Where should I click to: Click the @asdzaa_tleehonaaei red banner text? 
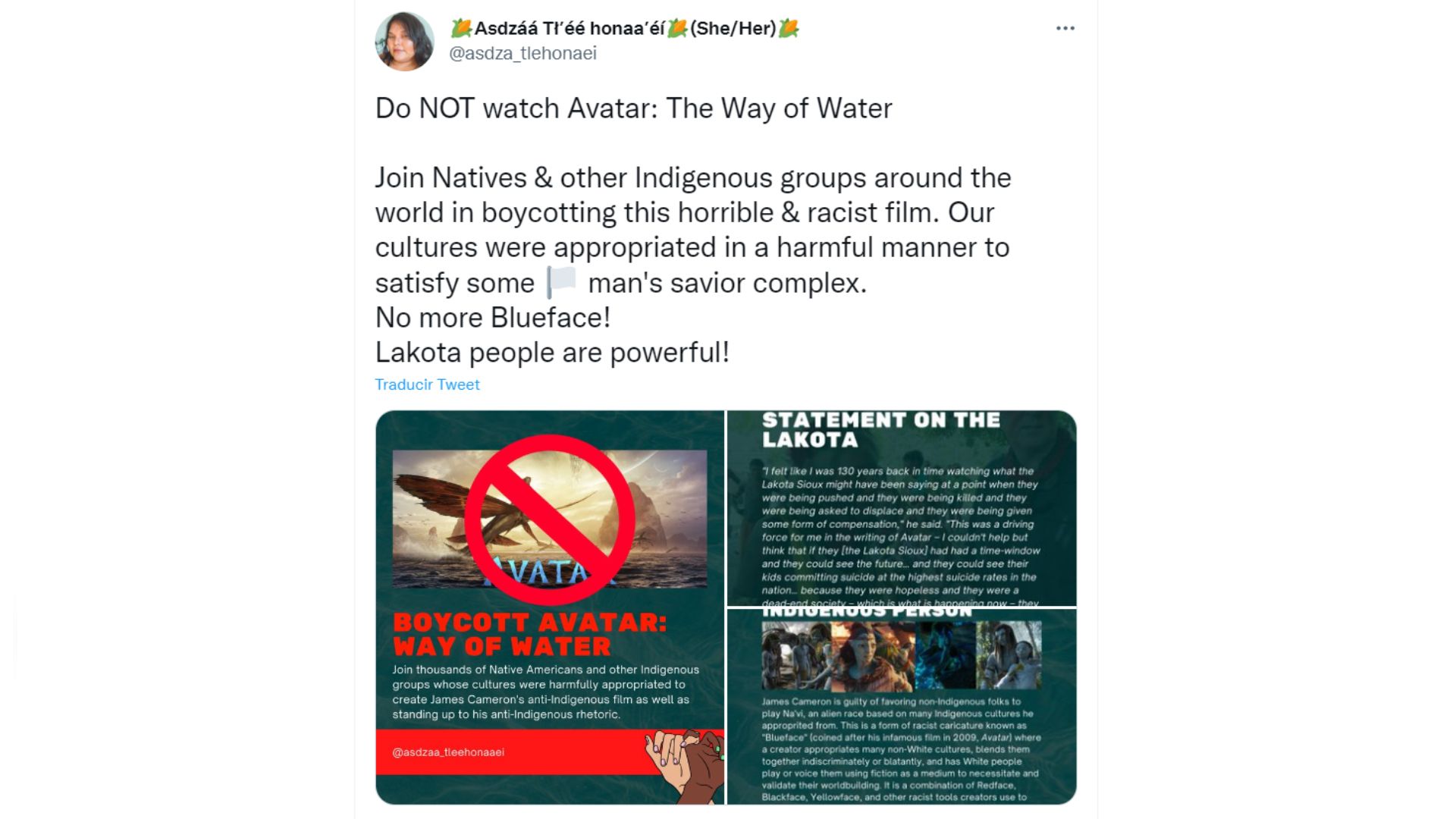click(448, 752)
